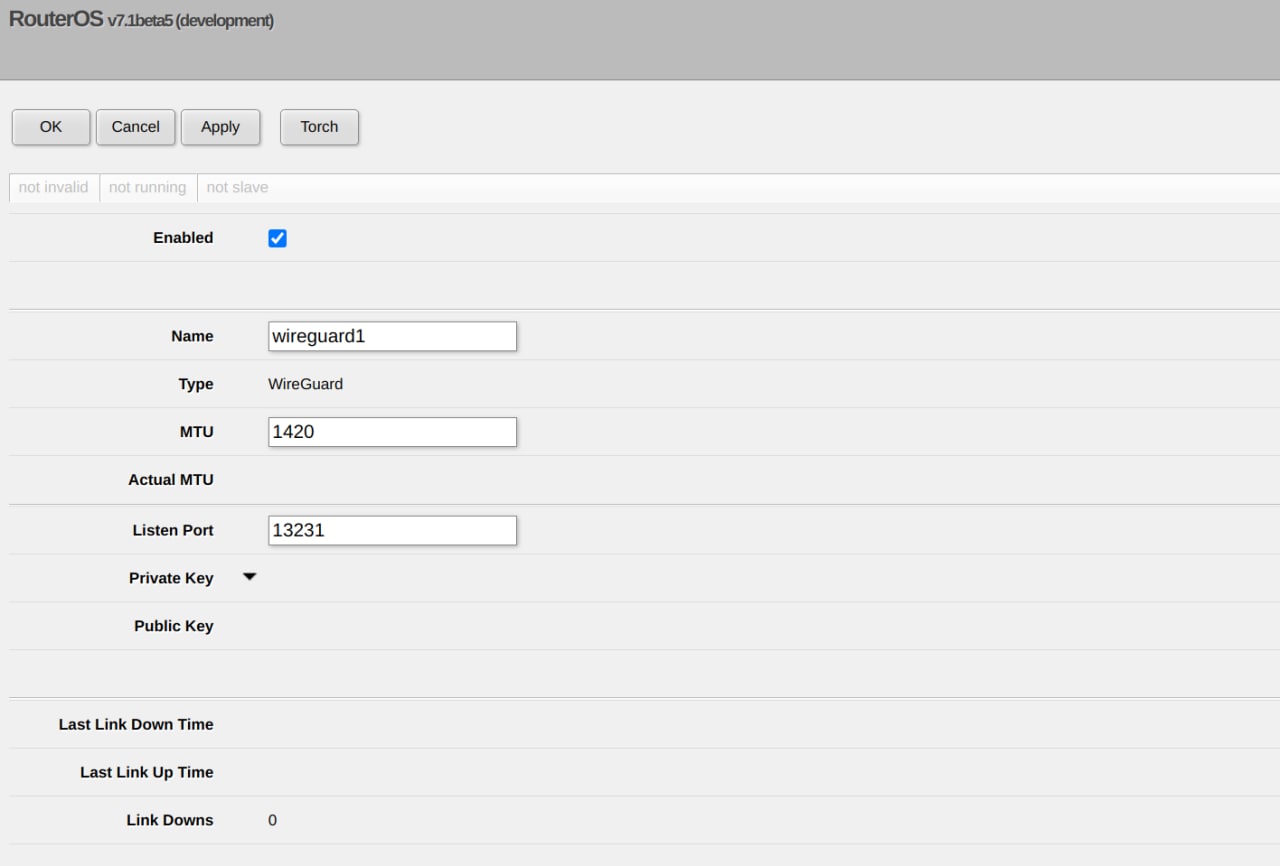This screenshot has height=866, width=1280.
Task: Click the "not invalid" status flag
Action: click(x=54, y=187)
